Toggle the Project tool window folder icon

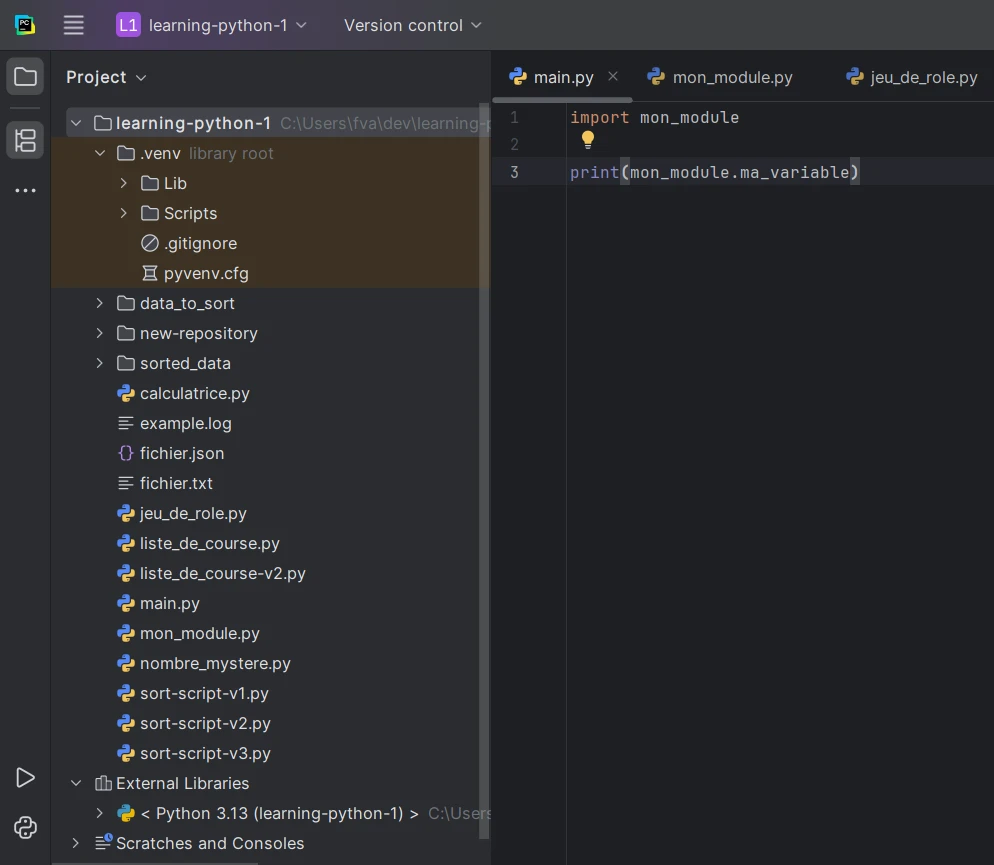tap(25, 77)
